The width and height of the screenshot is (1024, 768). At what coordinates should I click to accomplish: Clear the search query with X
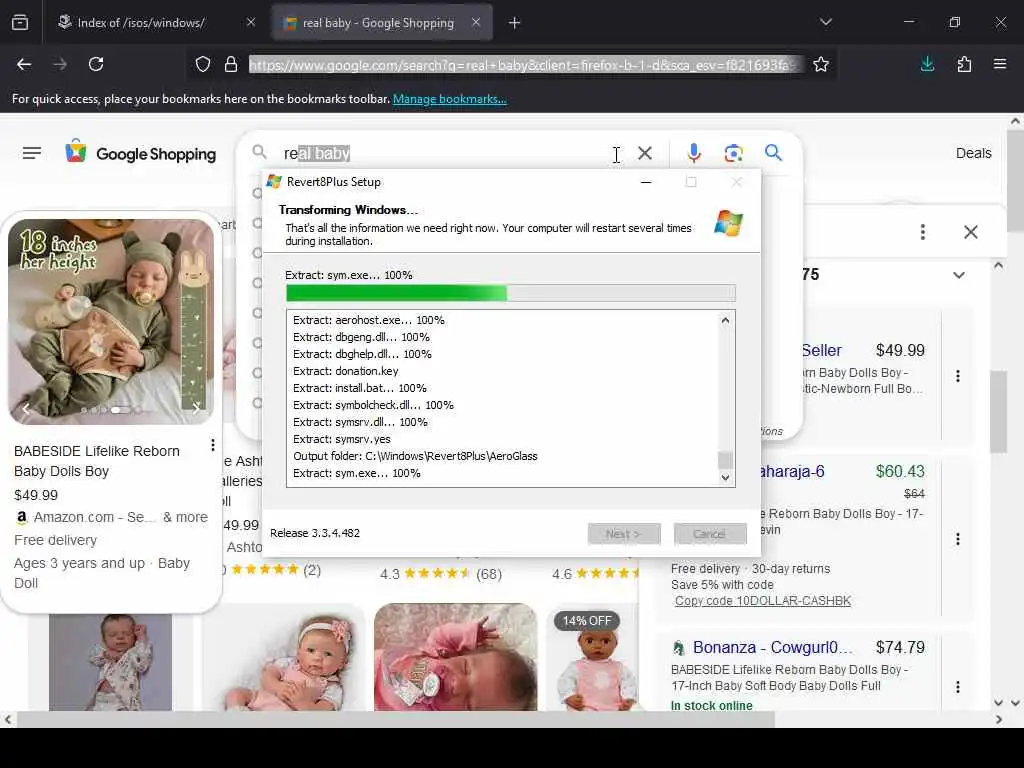645,153
